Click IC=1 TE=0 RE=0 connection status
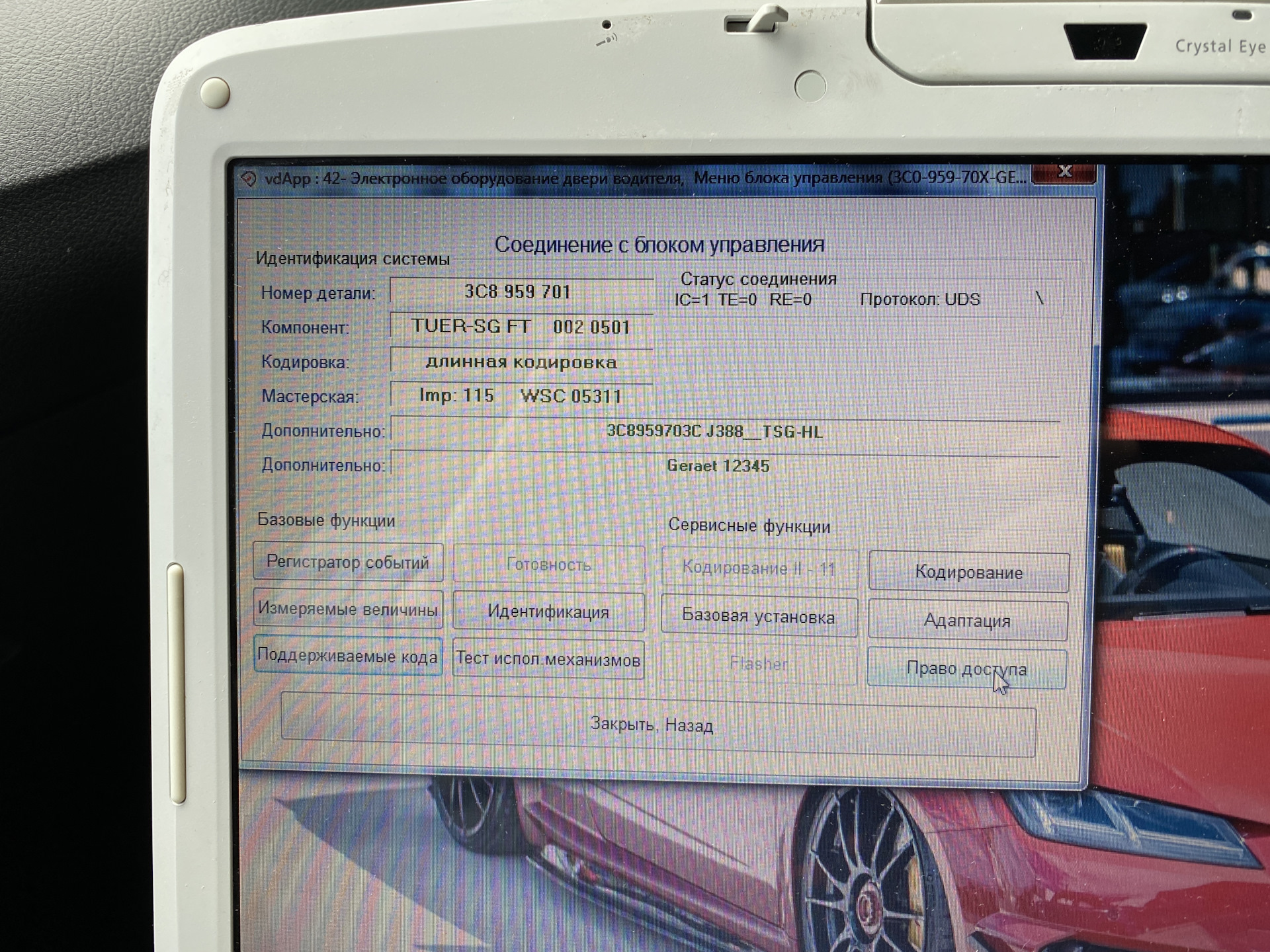This screenshot has width=1270, height=952. click(x=743, y=299)
